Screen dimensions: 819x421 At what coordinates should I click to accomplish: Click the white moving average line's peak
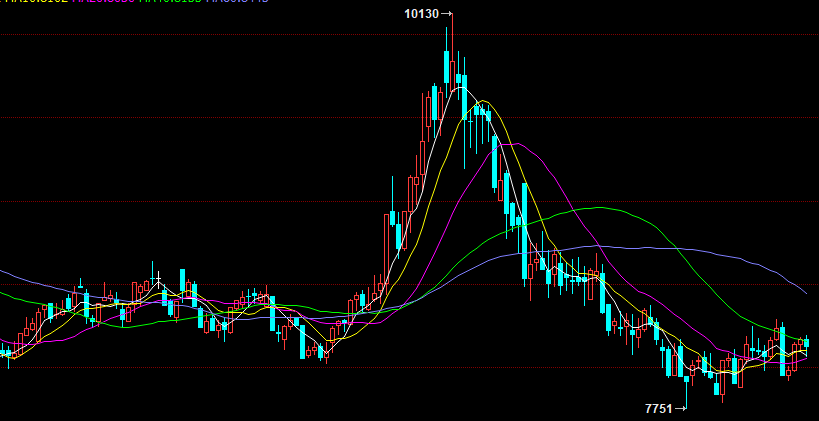460,88
